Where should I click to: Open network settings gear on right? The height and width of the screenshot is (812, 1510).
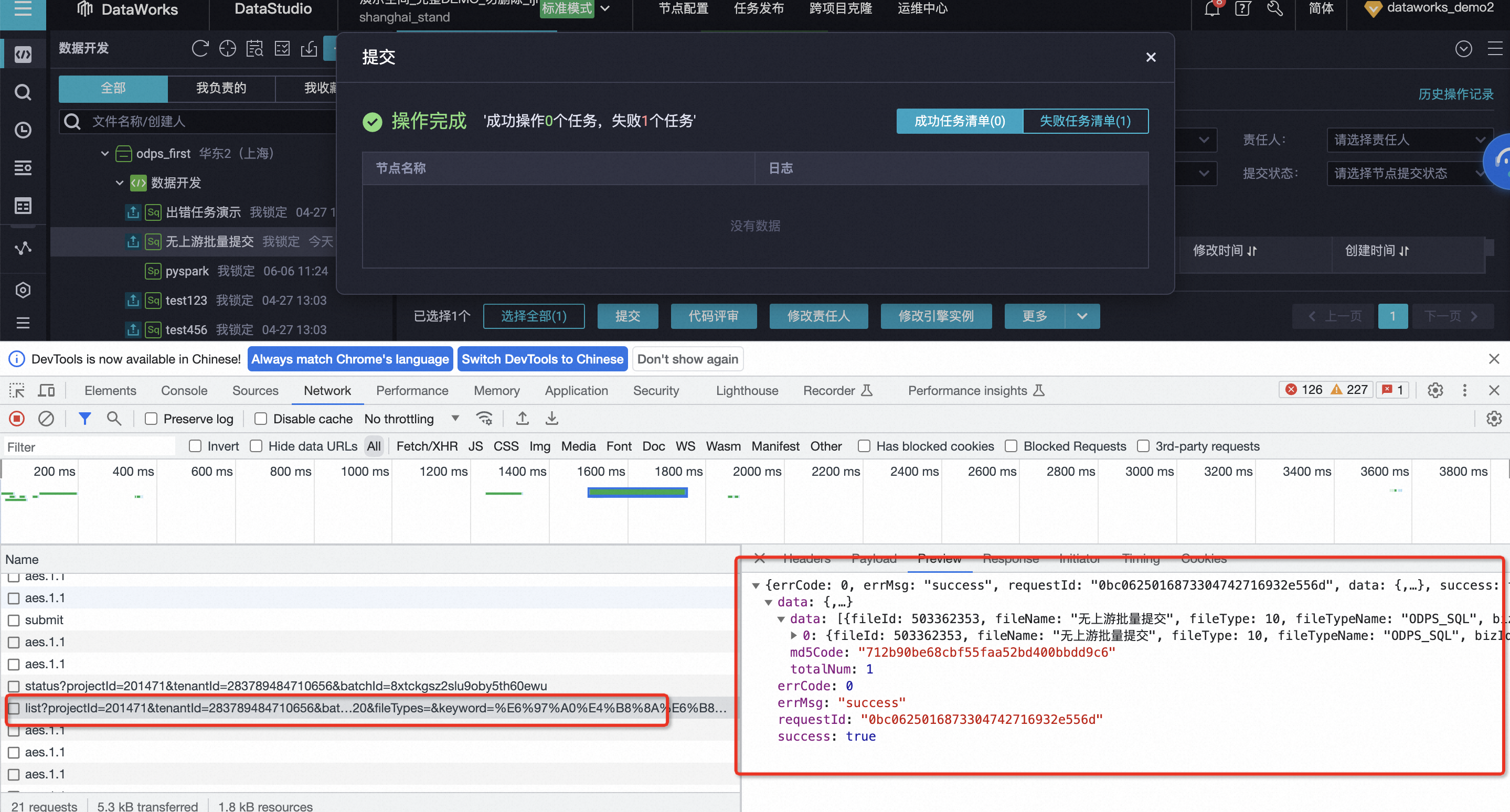1494,418
